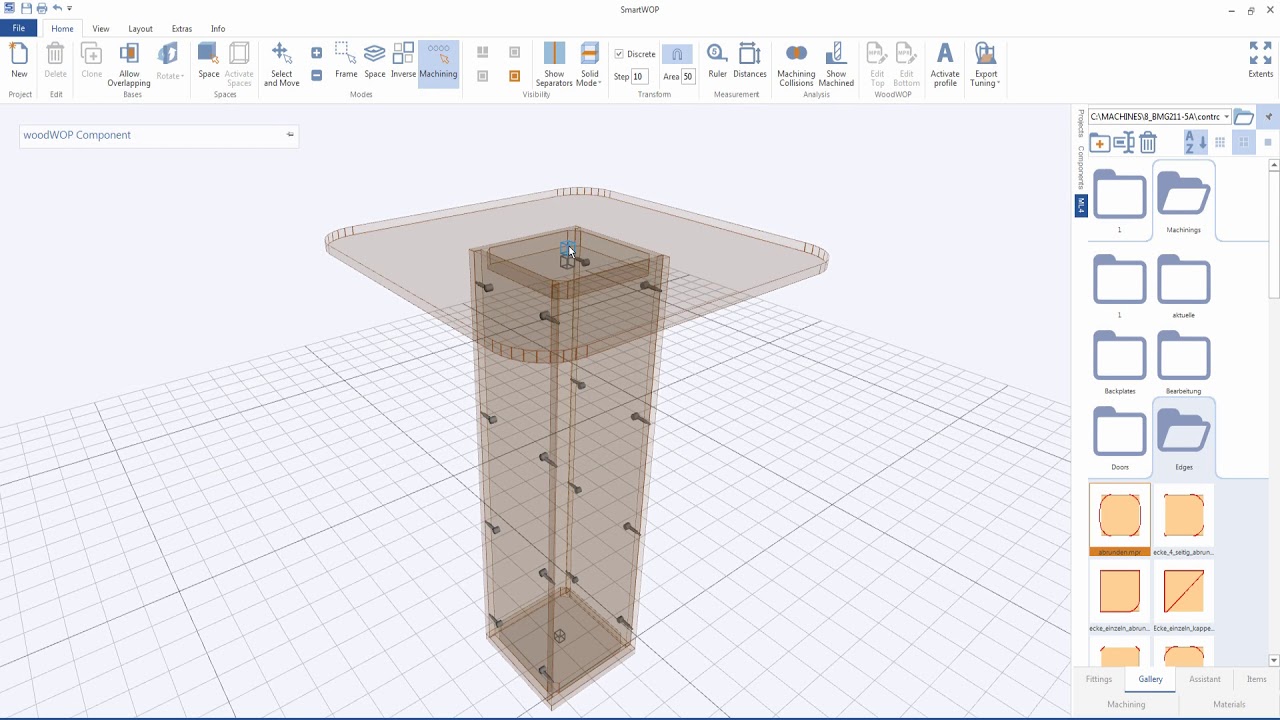This screenshot has height=720, width=1280.
Task: Click the Space tool in Spaces group
Action: pos(208,60)
